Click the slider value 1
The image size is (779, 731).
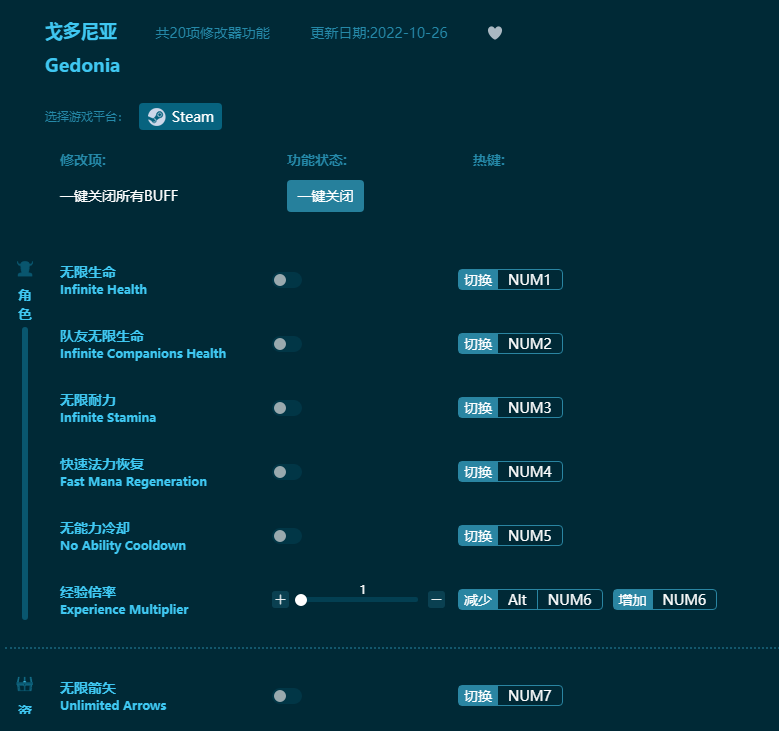[363, 590]
